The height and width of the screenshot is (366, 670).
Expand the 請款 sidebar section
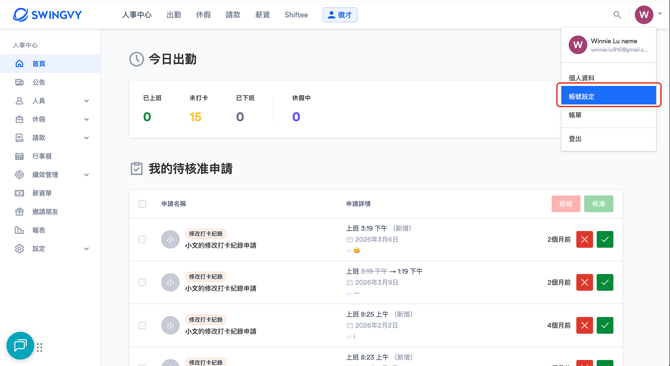tap(86, 138)
